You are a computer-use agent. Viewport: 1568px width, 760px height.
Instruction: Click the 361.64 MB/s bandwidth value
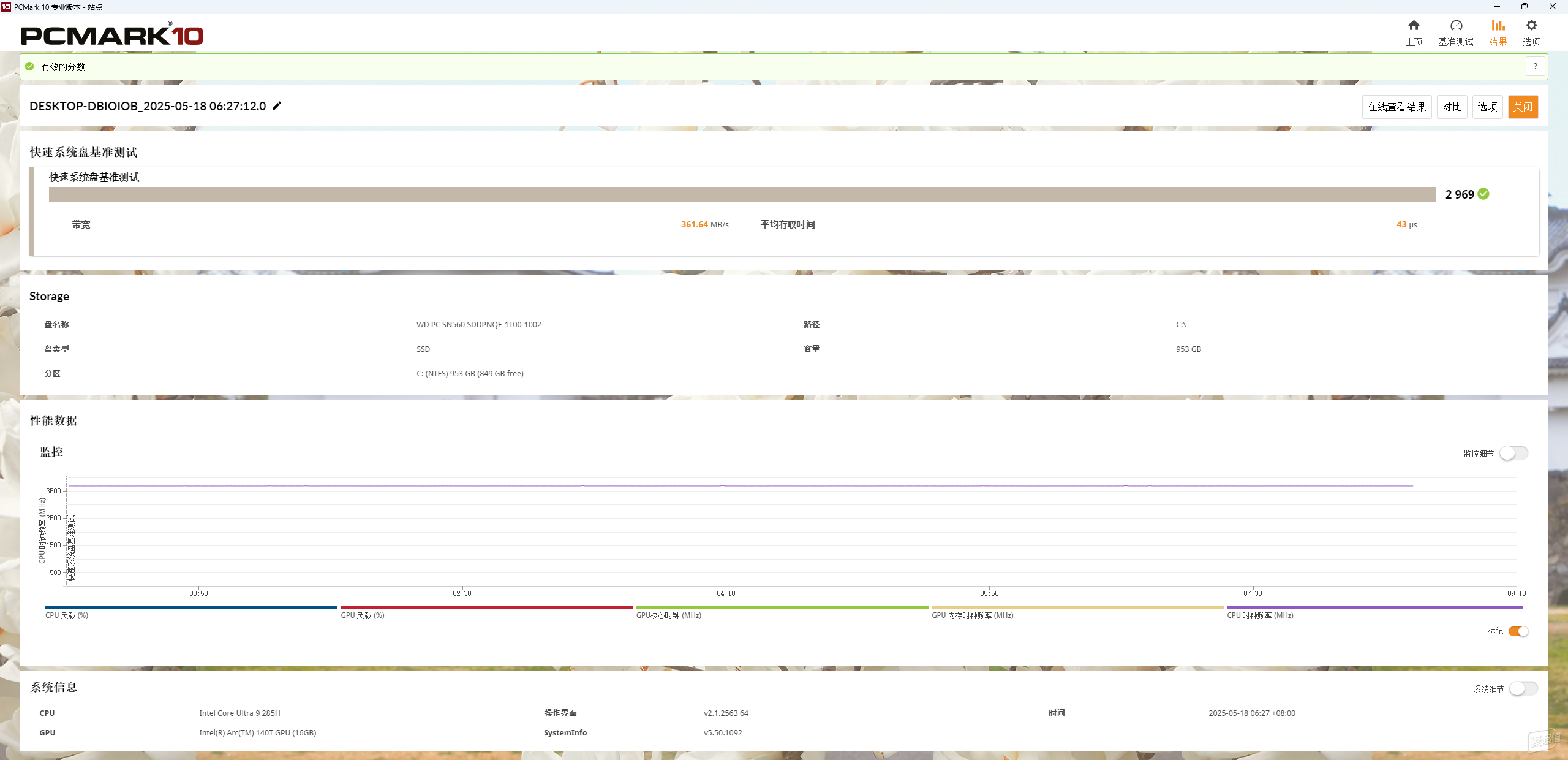coord(705,224)
